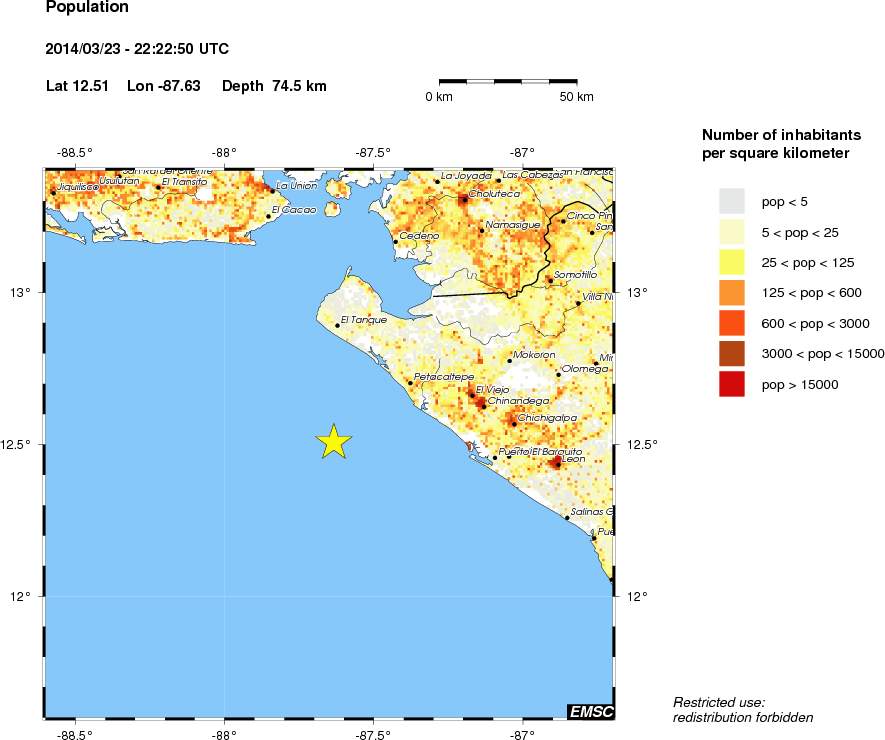Click the Choluteca city marker
Viewport: 885px width, 740px height.
click(x=464, y=199)
